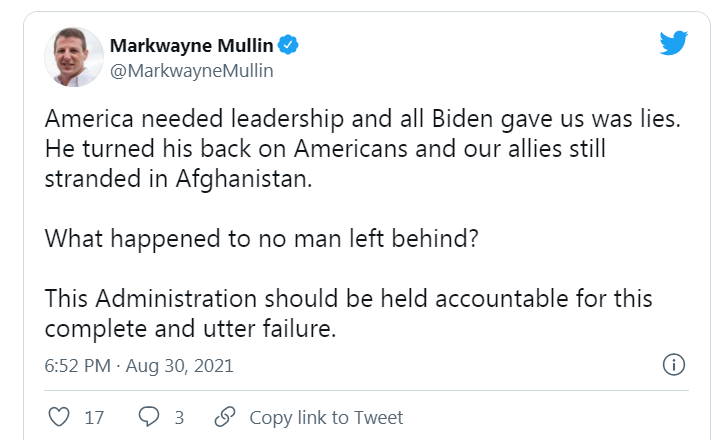Click the blue verified badge
Image resolution: width=712 pixels, height=440 pixels.
point(289,46)
